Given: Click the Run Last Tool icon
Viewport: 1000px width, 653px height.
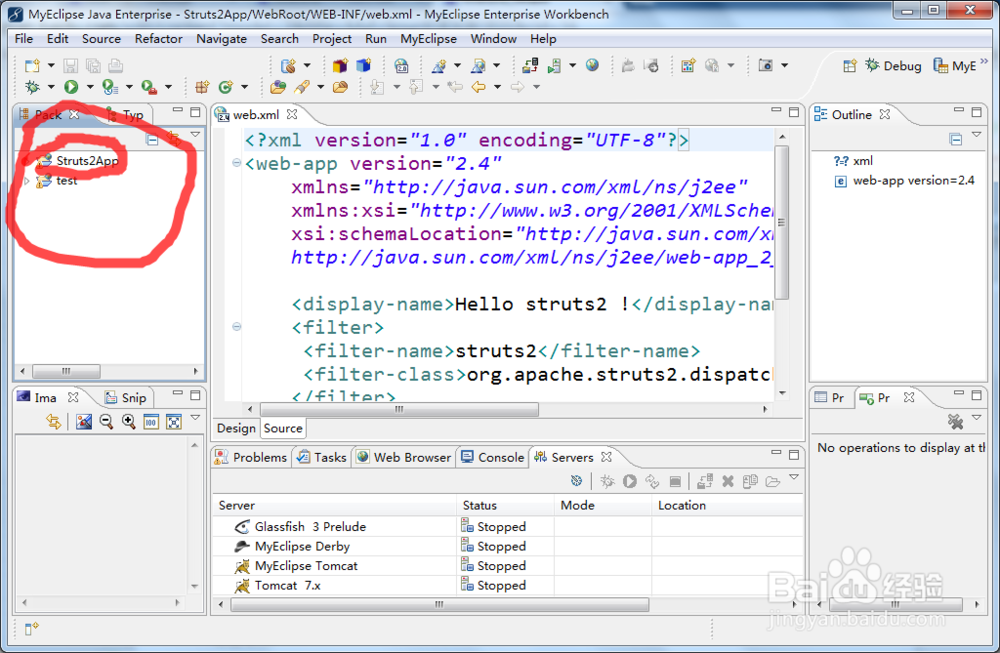Looking at the screenshot, I should pyautogui.click(x=149, y=87).
